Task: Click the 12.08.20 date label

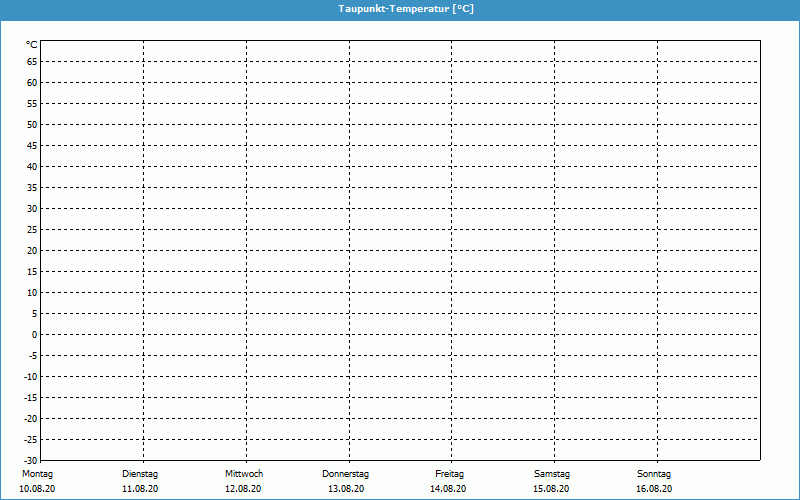Action: (x=243, y=489)
